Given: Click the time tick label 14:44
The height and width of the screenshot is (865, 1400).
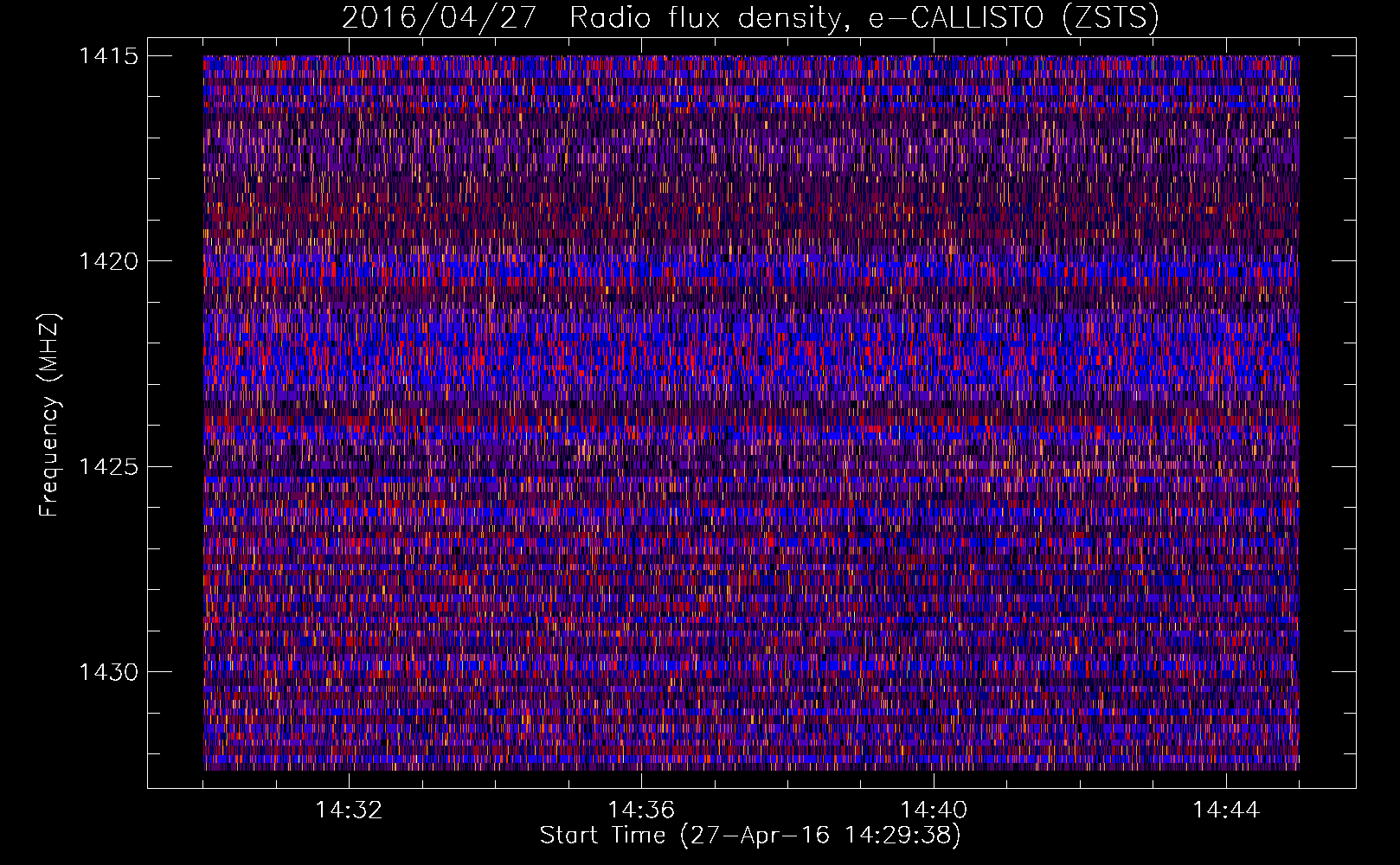Looking at the screenshot, I should pyautogui.click(x=1226, y=811).
